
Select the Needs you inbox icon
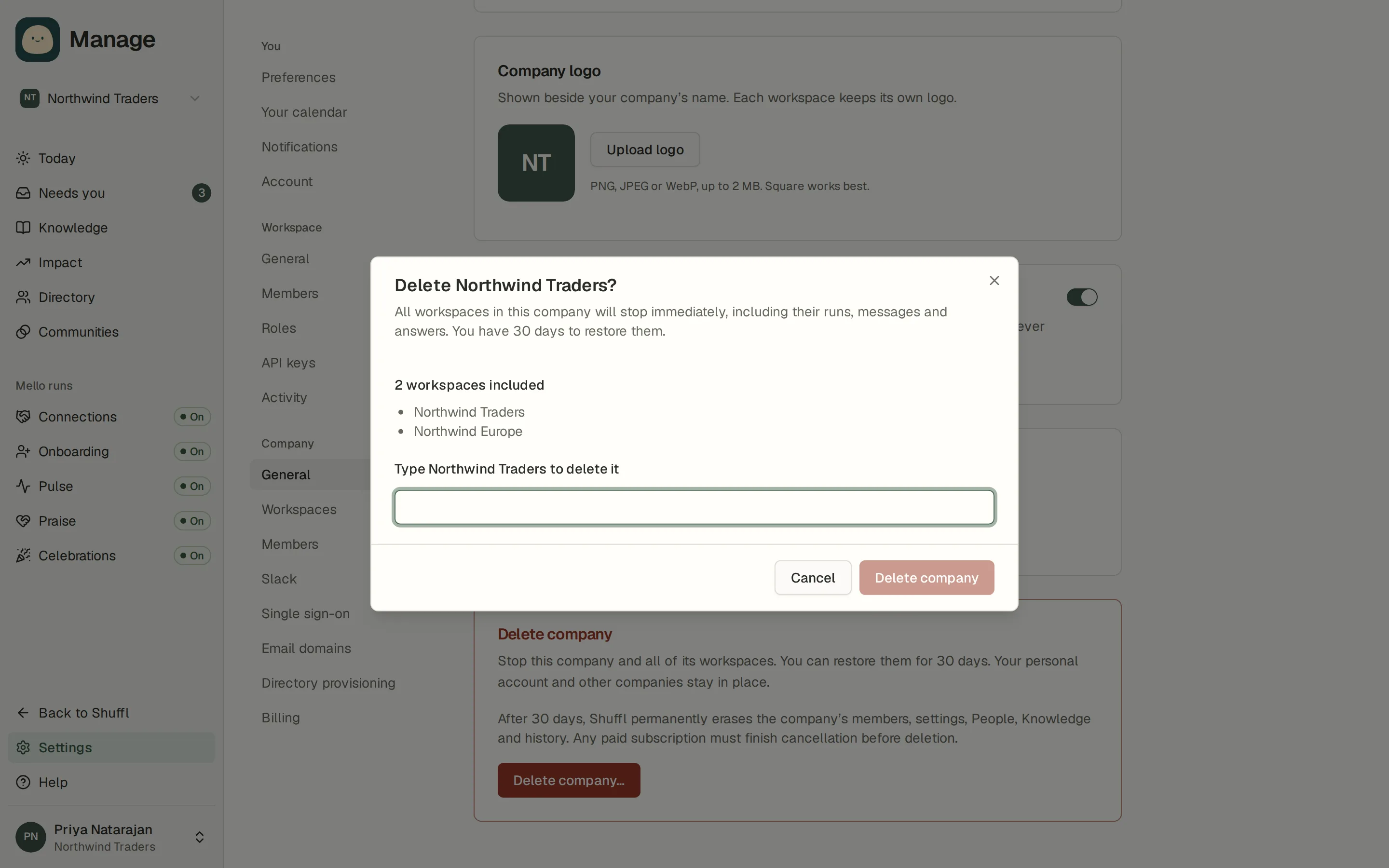[23, 193]
